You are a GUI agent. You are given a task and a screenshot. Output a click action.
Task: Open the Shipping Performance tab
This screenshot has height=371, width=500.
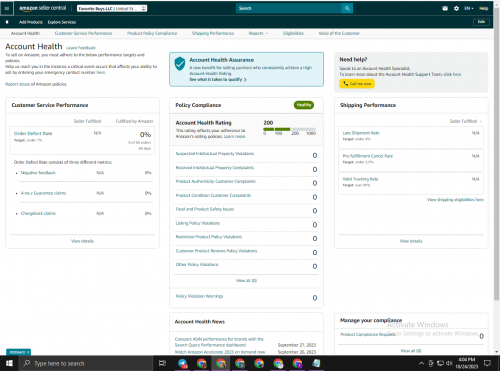[x=213, y=33]
